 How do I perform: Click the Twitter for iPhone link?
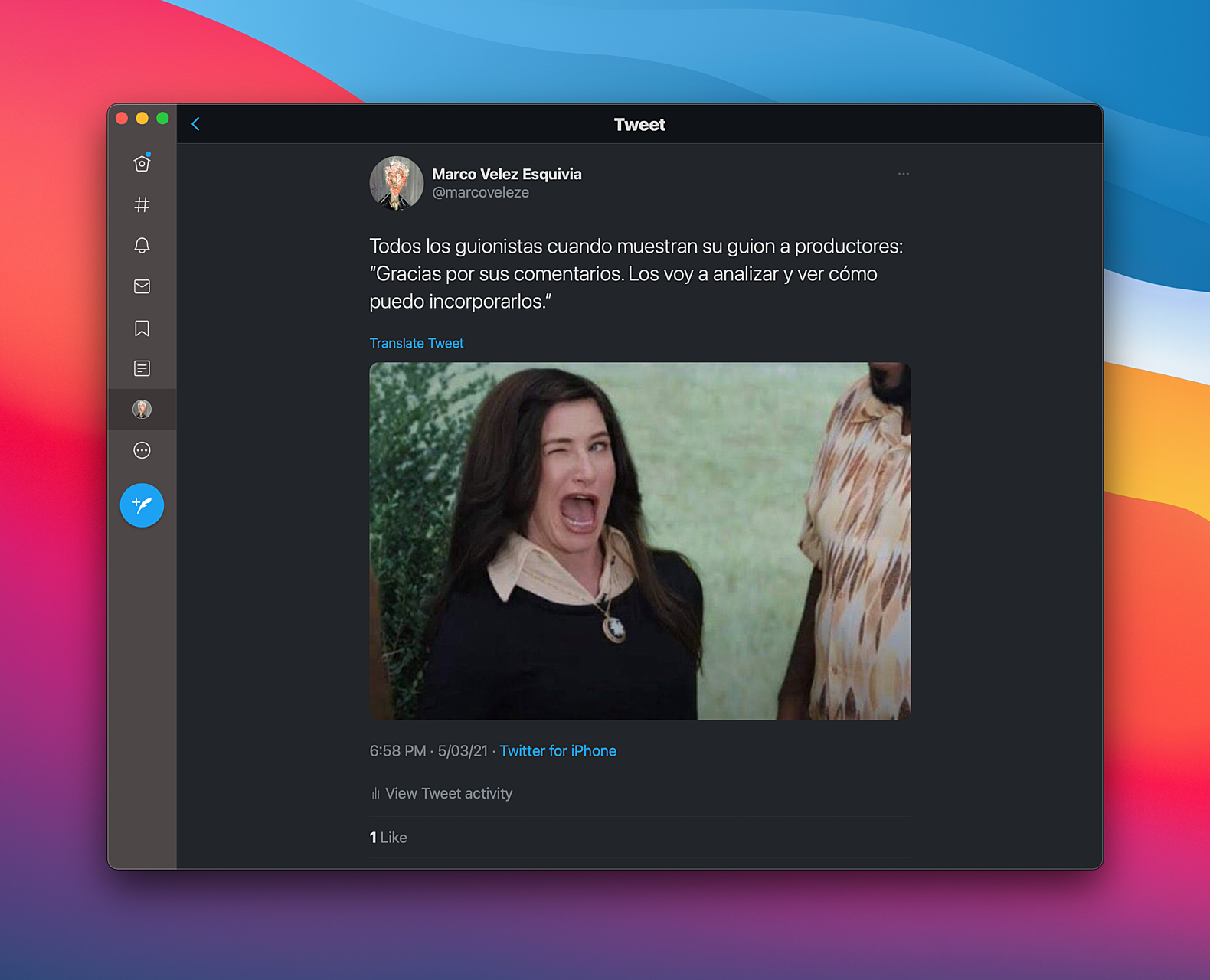[558, 751]
